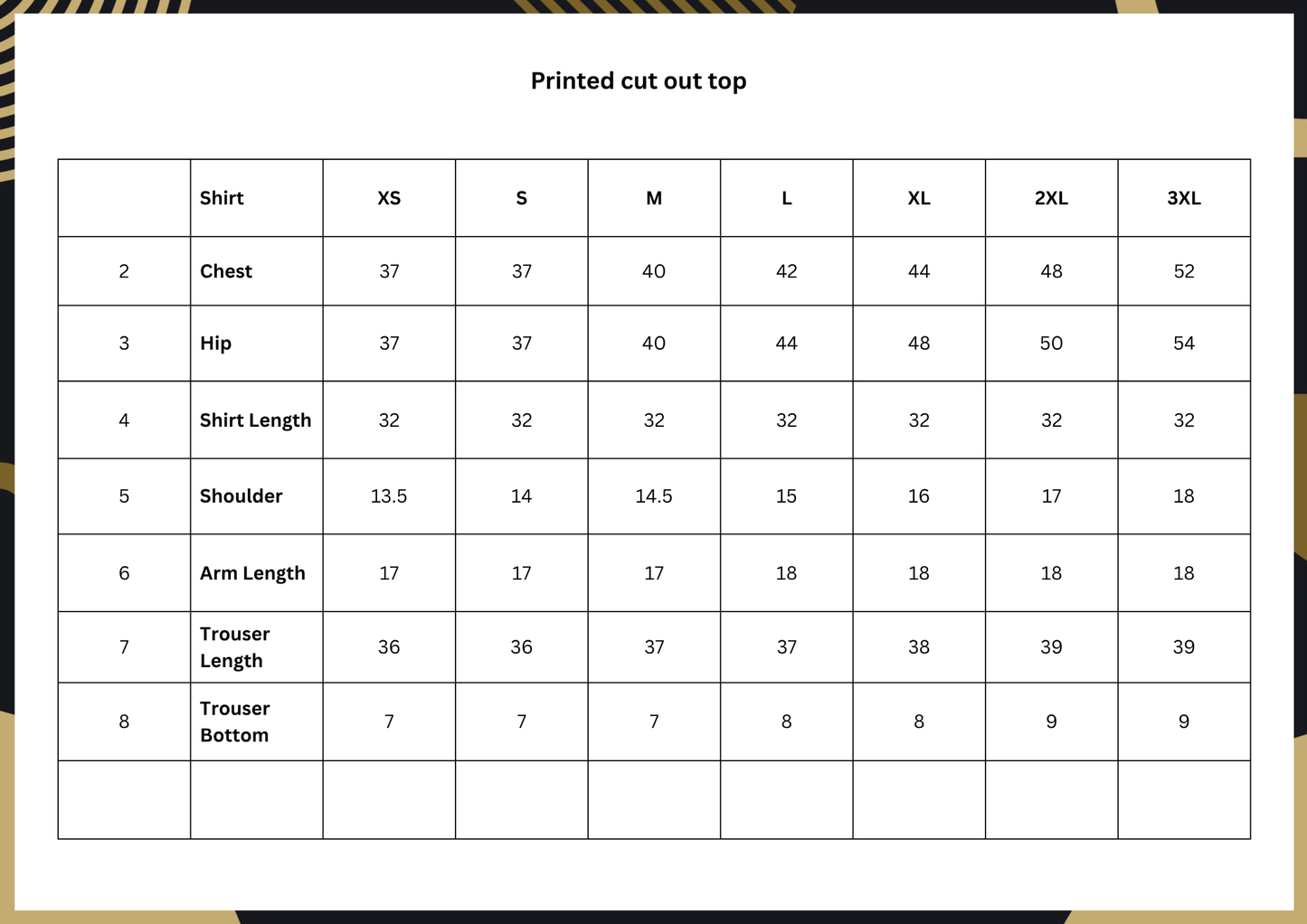Select the Trouser Bottom row label
Image resolution: width=1307 pixels, height=924 pixels.
234,721
